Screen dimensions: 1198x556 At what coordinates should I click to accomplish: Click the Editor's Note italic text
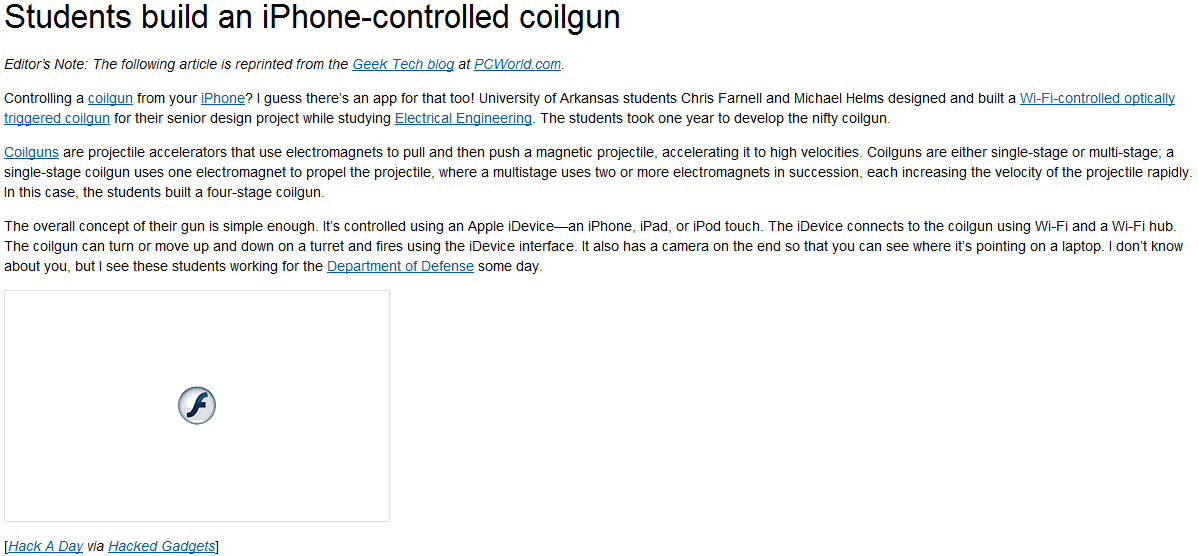pos(47,64)
